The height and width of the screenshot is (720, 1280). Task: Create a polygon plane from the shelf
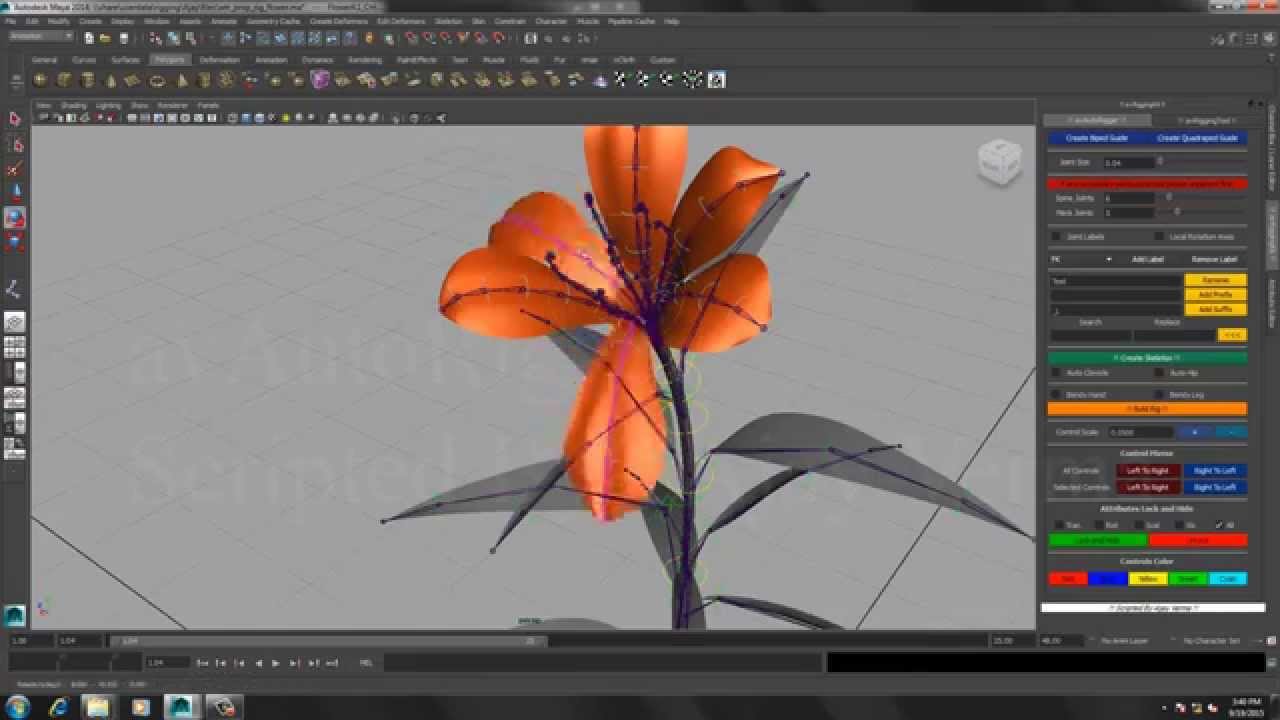click(134, 80)
